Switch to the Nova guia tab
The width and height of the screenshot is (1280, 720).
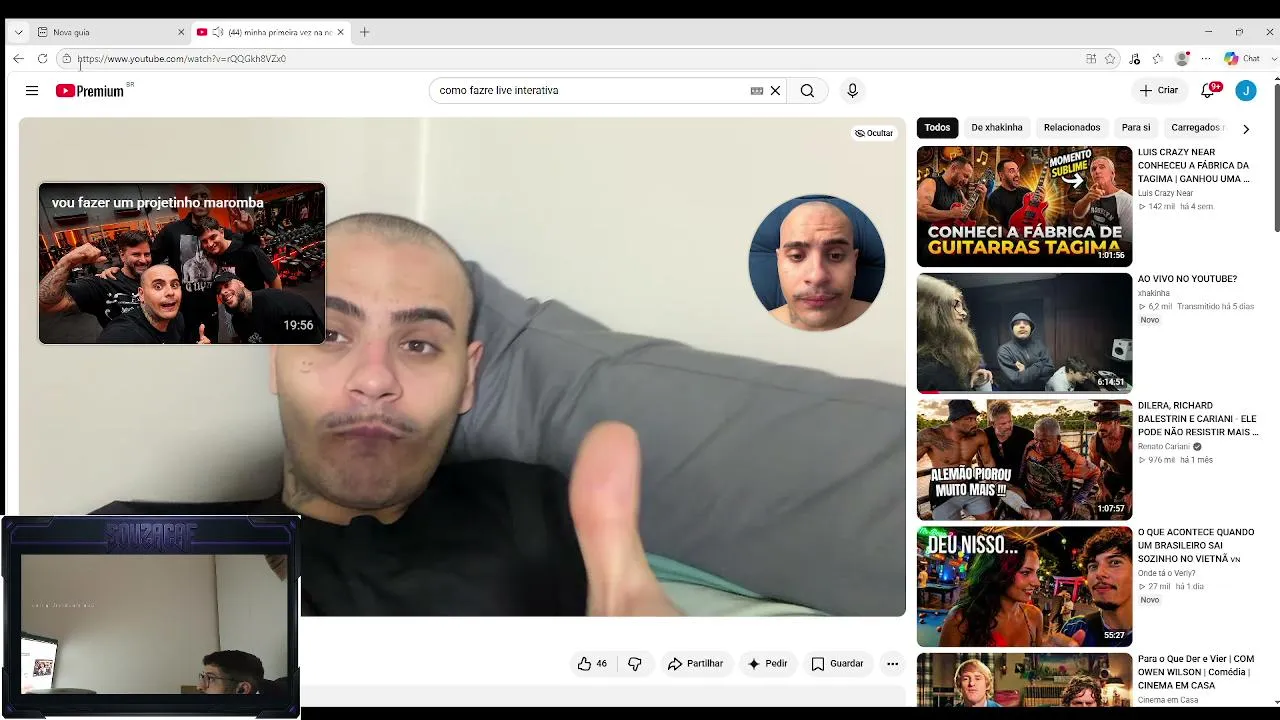110,32
